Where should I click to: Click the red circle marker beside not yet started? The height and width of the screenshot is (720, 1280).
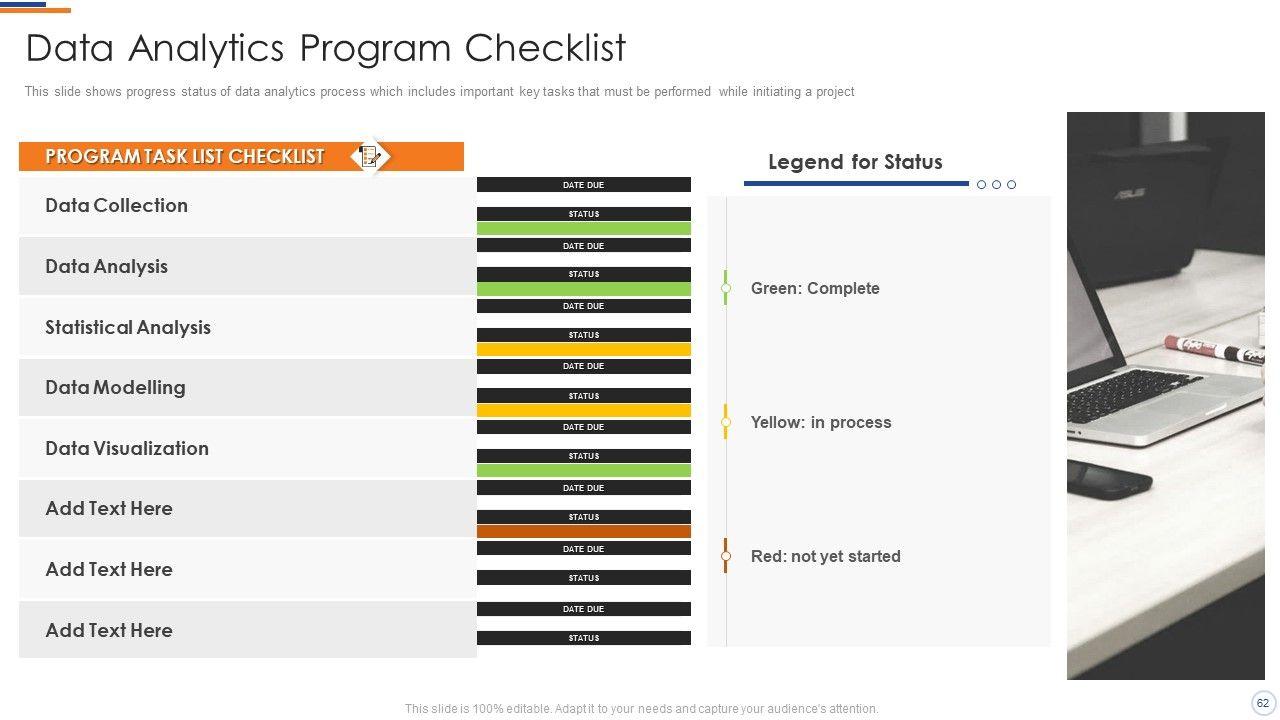coord(726,556)
